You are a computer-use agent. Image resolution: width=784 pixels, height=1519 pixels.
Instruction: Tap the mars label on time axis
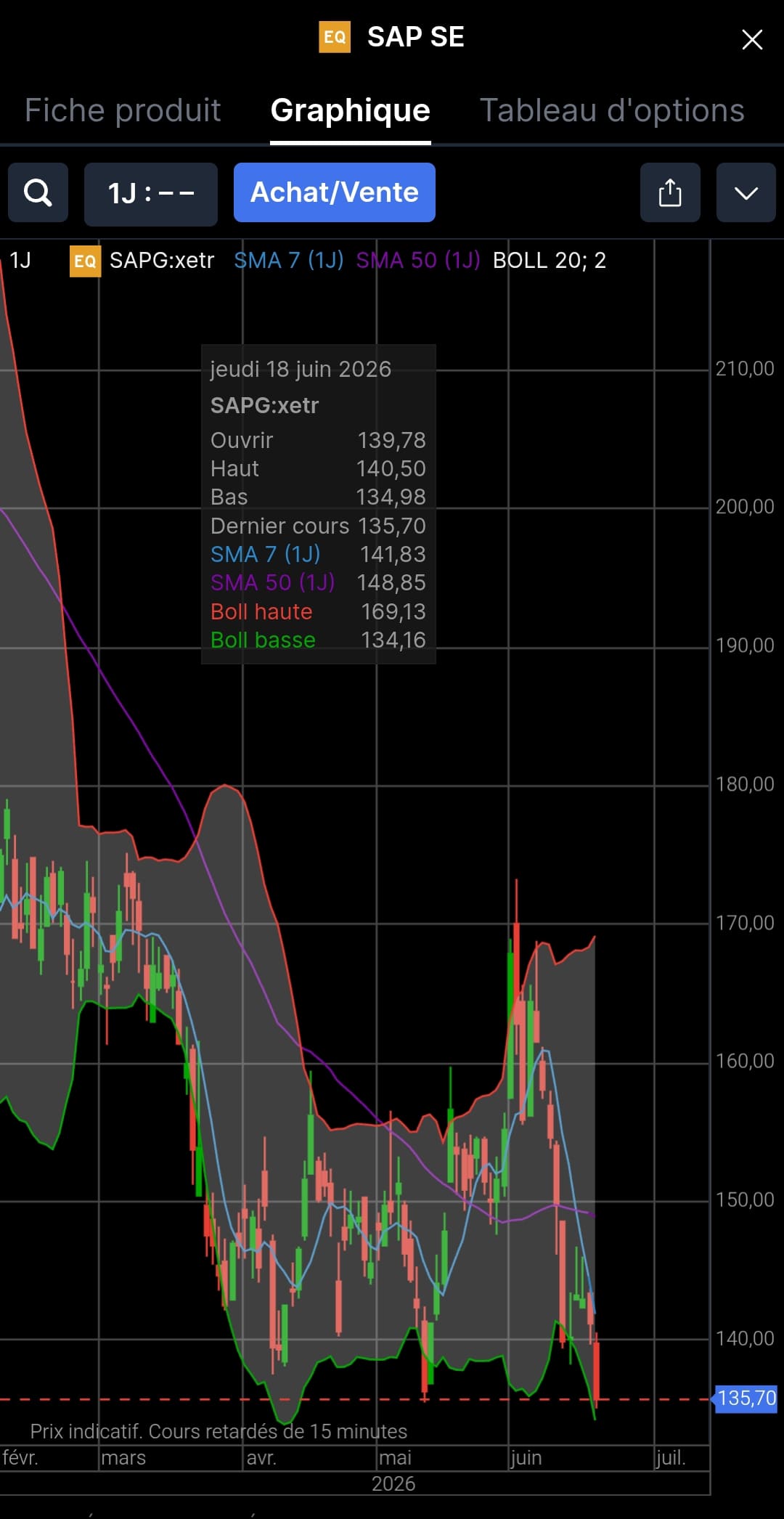click(123, 1457)
